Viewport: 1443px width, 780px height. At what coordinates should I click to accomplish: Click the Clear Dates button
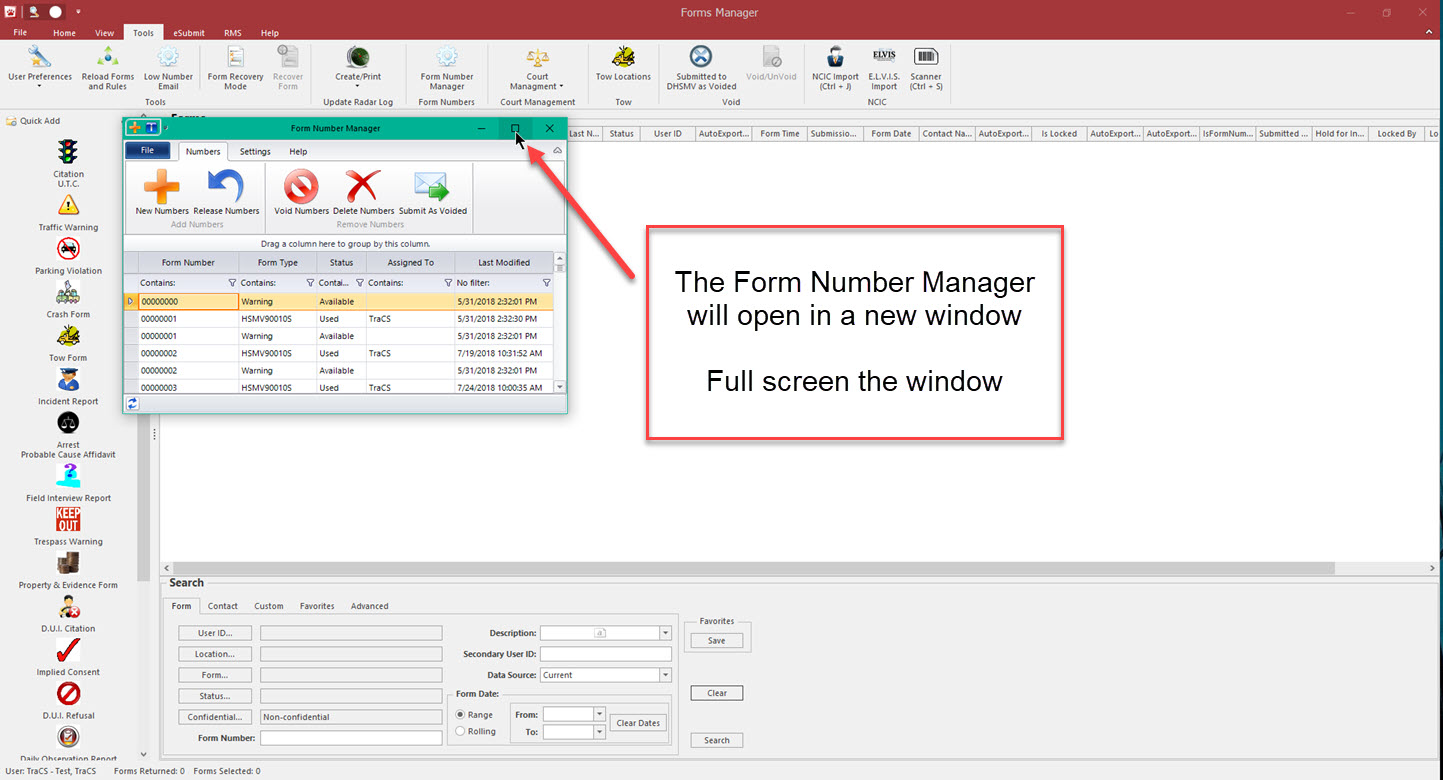[x=637, y=723]
